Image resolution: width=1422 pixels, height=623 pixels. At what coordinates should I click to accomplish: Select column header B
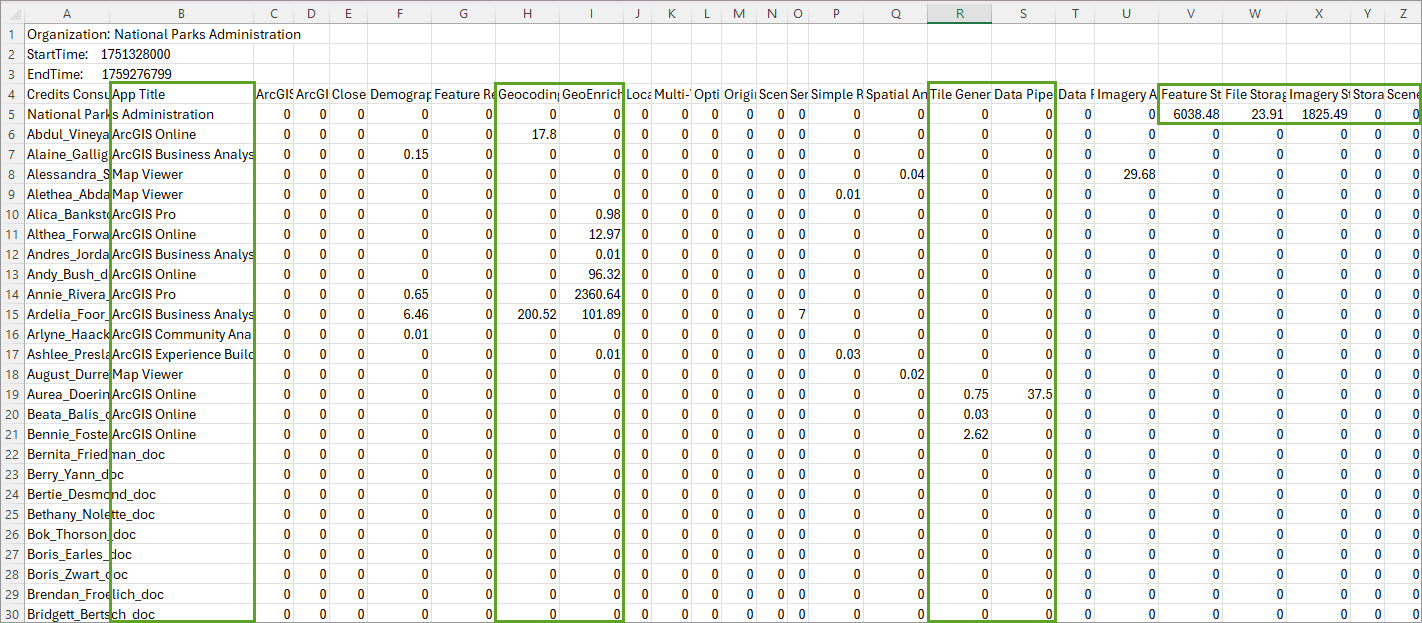coord(181,13)
